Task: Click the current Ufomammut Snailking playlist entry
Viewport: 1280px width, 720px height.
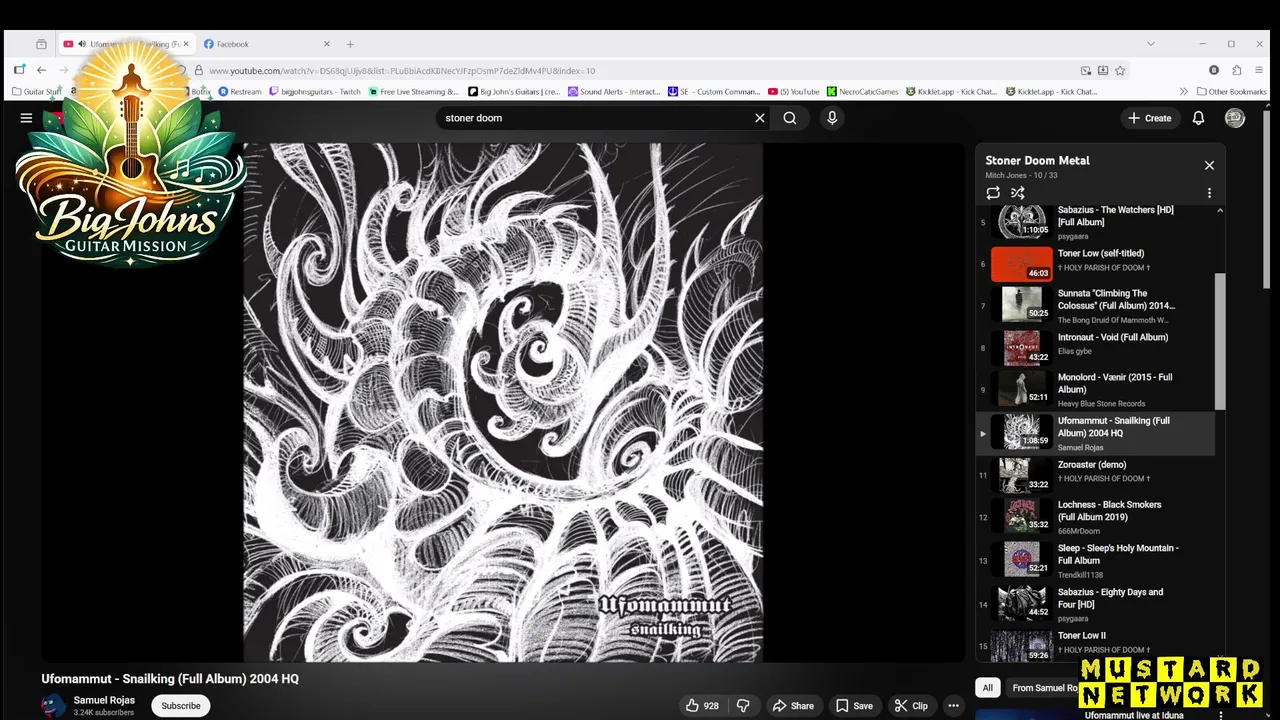Action: (1096, 433)
